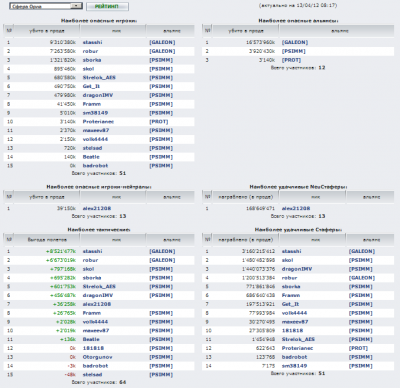Open stelsad with flight profit -48k
This screenshot has height=388, width=400.
92,375
